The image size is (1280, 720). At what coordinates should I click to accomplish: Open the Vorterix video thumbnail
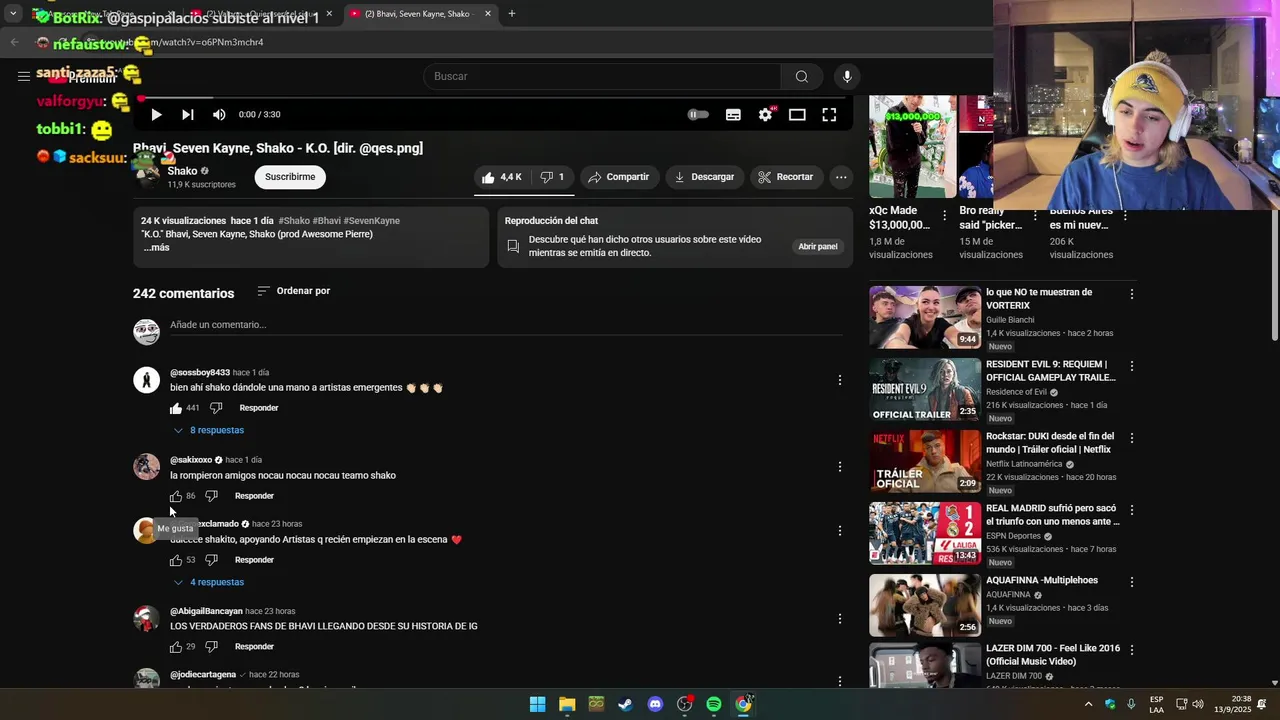(925, 318)
